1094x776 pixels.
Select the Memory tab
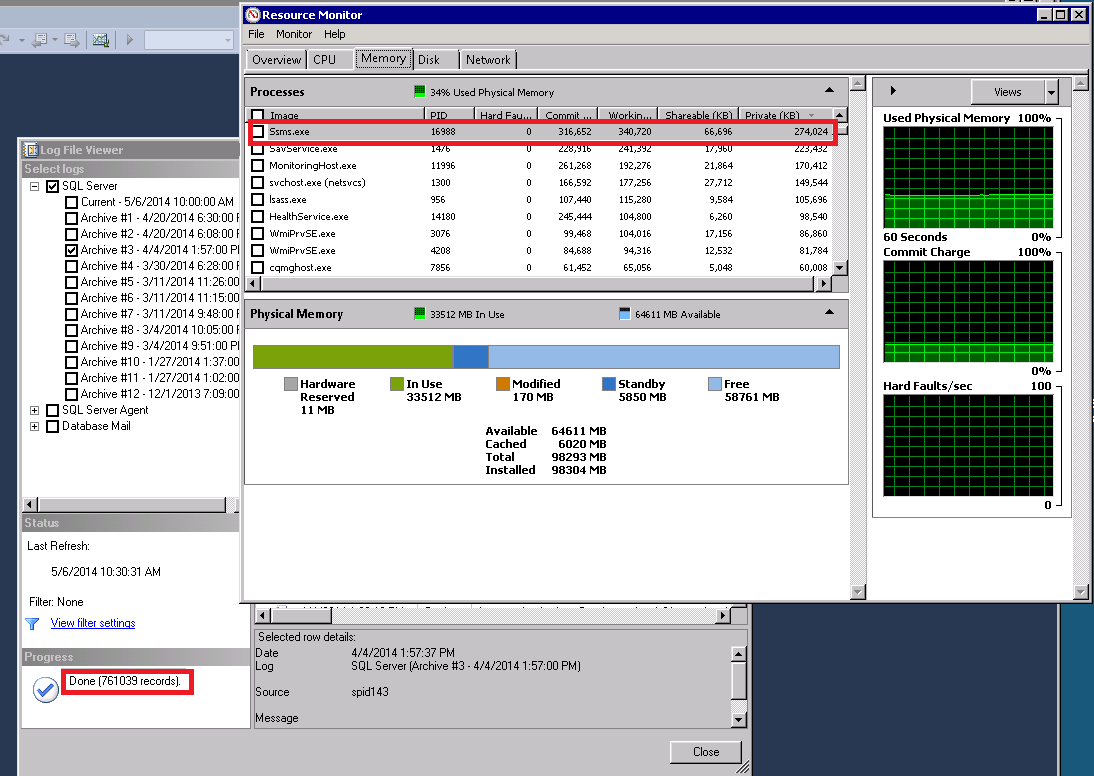click(383, 59)
